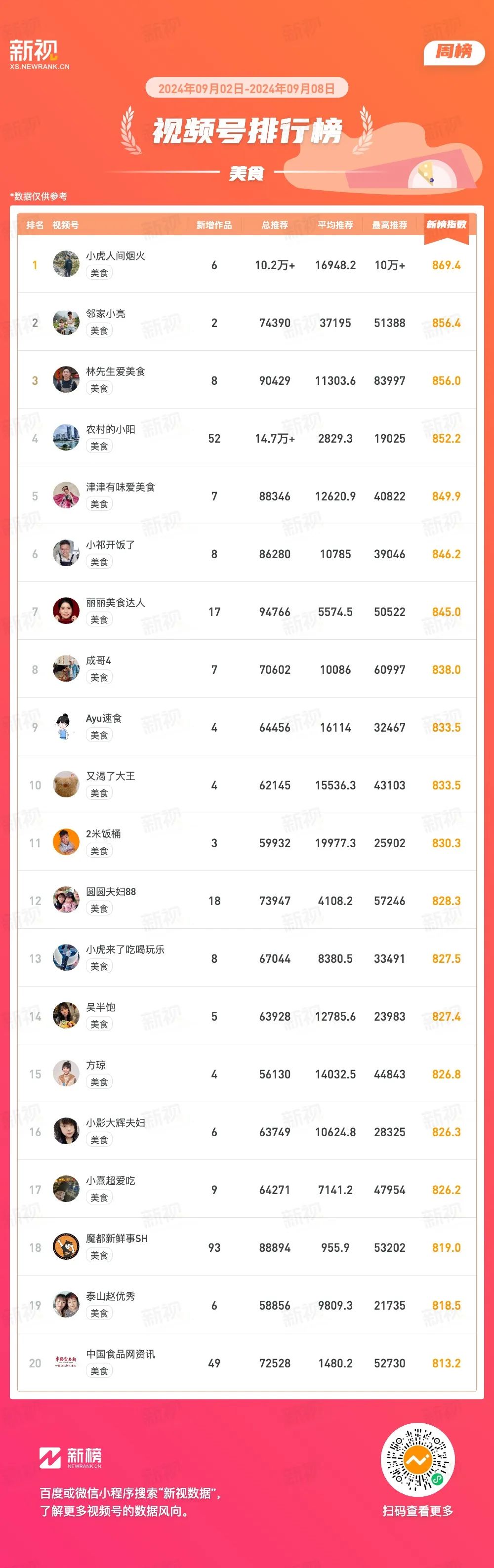Screen dimensions: 494x1568
Task: Click the 新榜 logo in footer
Action: coord(71,1458)
